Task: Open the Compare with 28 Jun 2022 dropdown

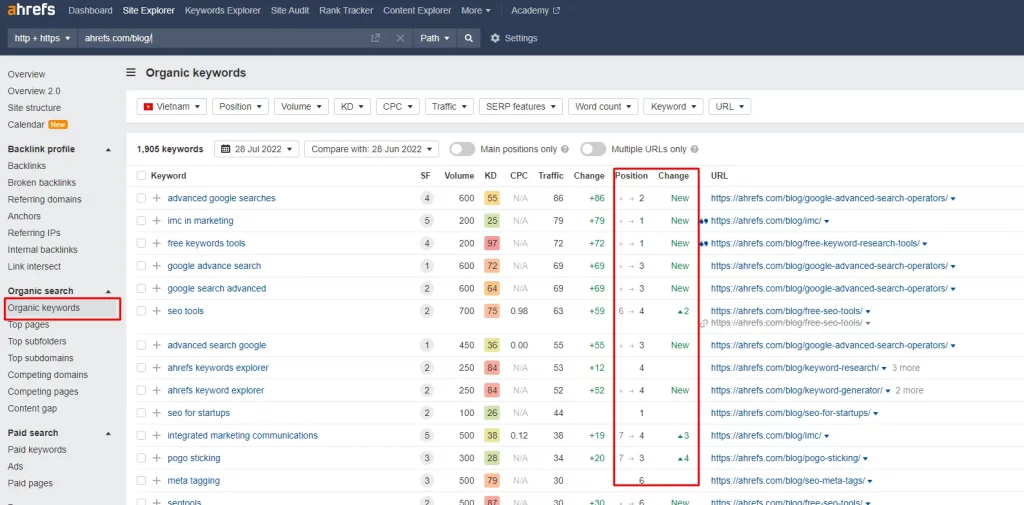Action: point(372,149)
